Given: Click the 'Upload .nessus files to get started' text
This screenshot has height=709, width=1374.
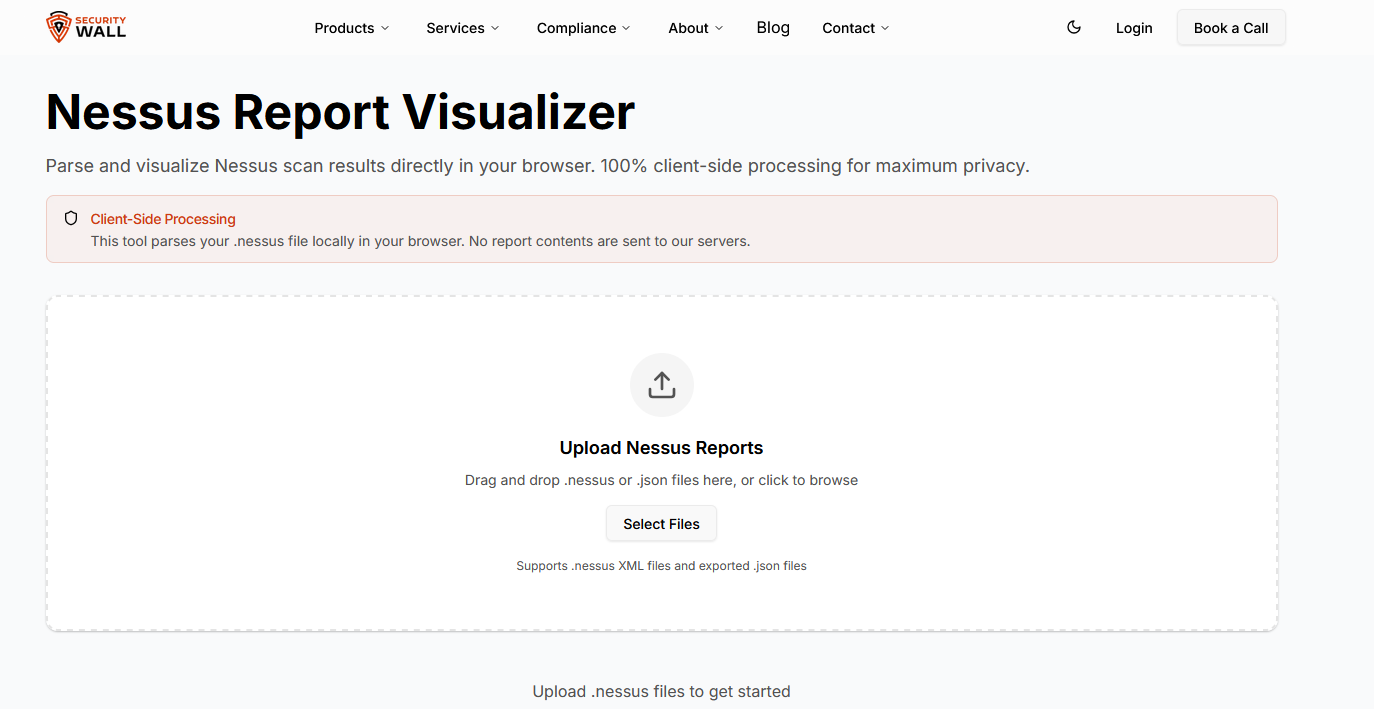Looking at the screenshot, I should coord(661,691).
